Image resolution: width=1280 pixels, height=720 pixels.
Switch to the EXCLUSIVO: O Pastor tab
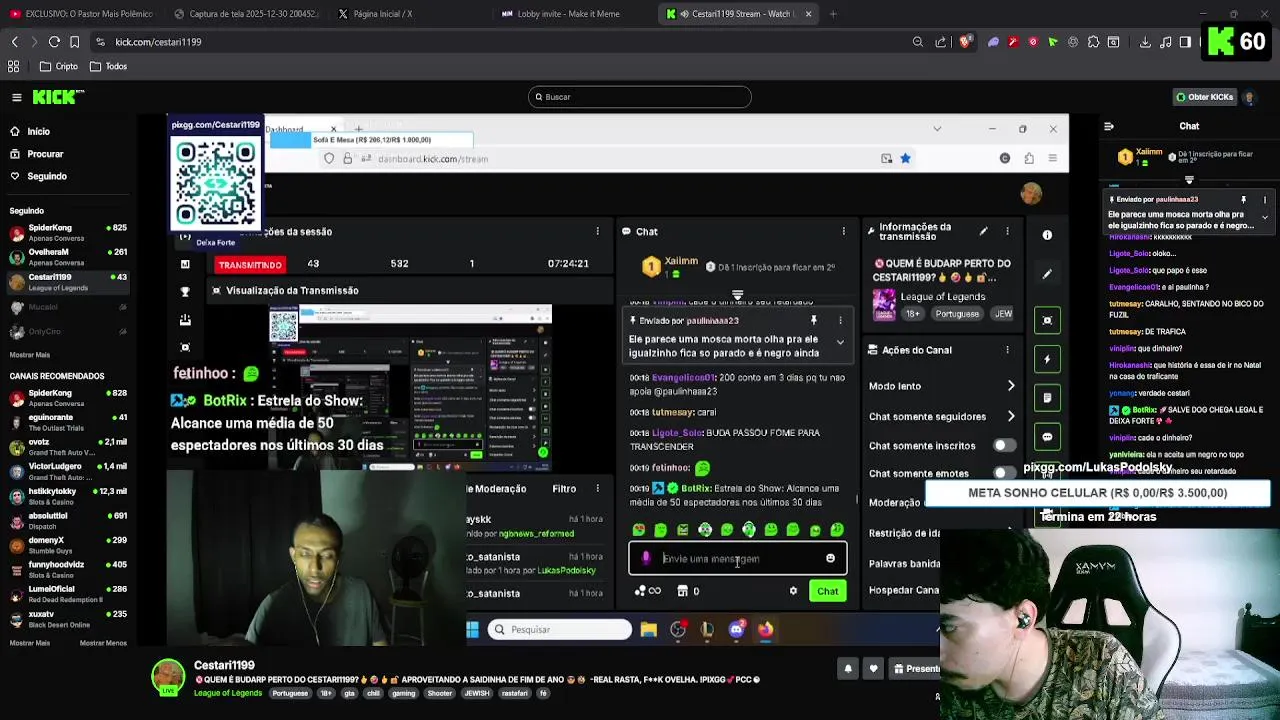tap(82, 14)
